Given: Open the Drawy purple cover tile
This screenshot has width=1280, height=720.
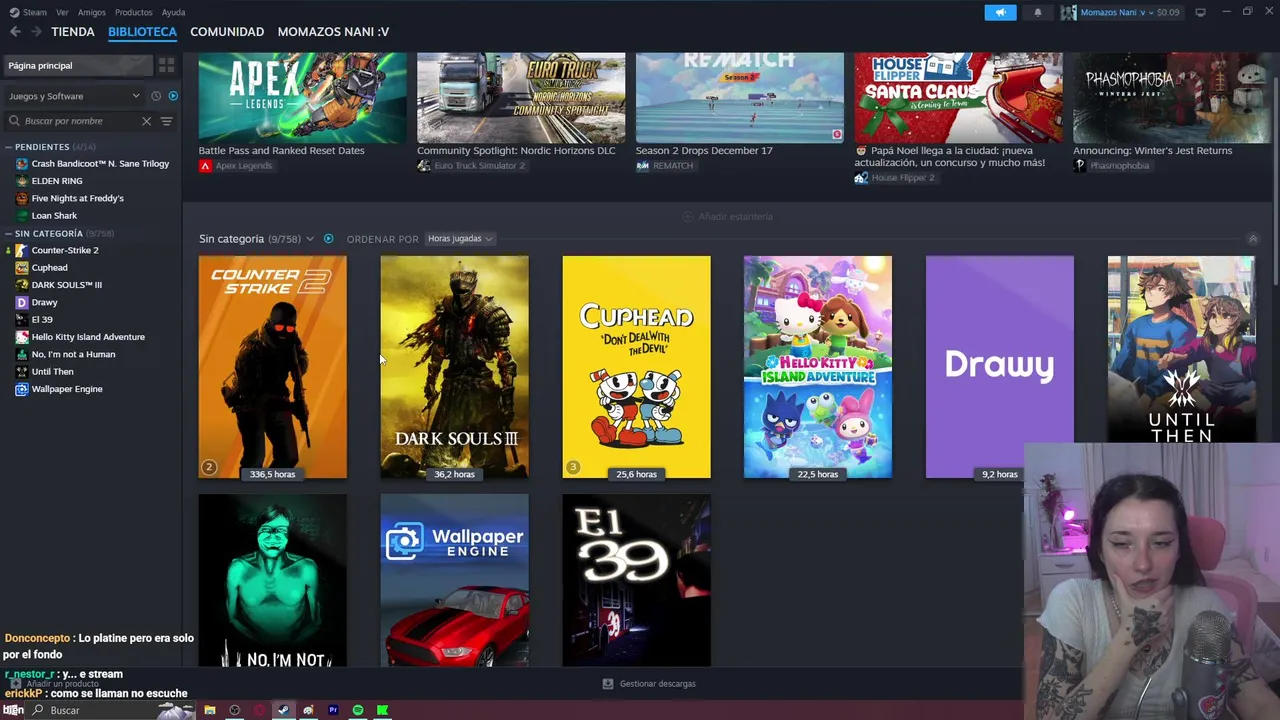Looking at the screenshot, I should 1000,367.
